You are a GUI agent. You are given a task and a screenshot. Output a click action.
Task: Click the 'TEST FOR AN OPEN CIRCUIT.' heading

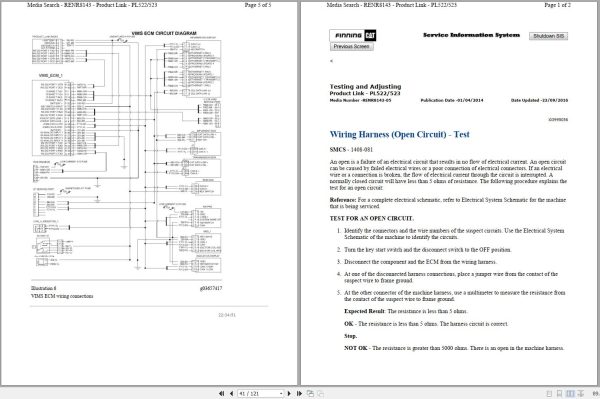(372, 218)
